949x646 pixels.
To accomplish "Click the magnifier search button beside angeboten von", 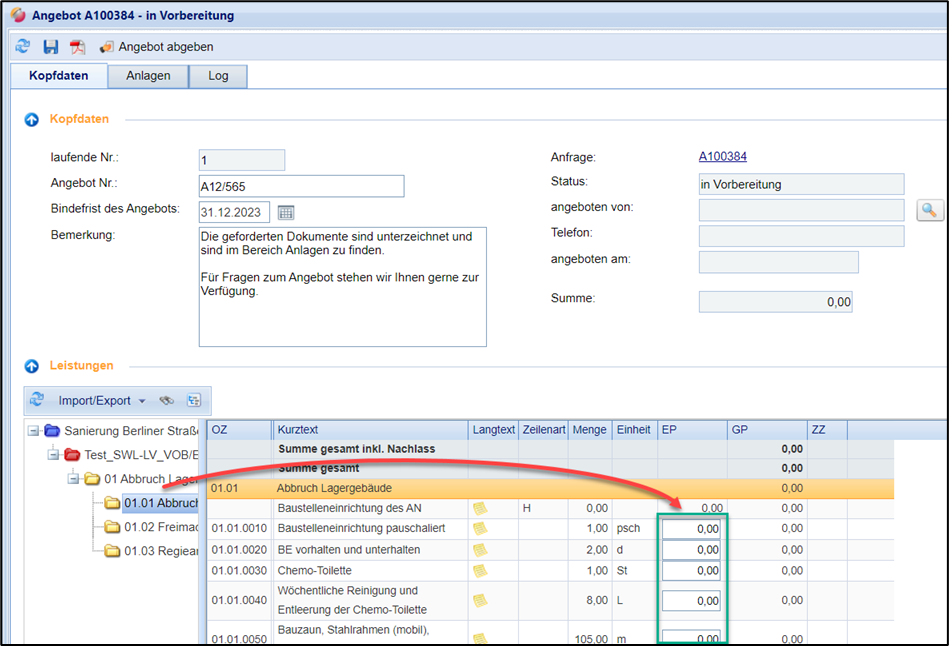I will (930, 210).
